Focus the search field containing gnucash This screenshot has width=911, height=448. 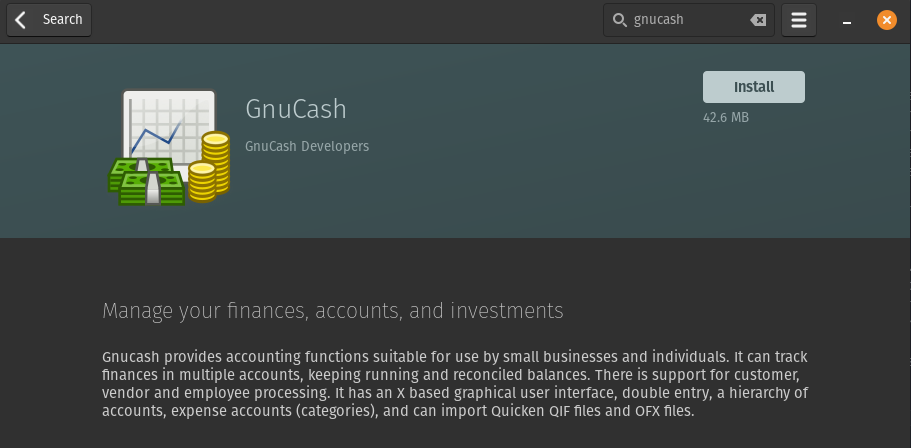tap(688, 20)
